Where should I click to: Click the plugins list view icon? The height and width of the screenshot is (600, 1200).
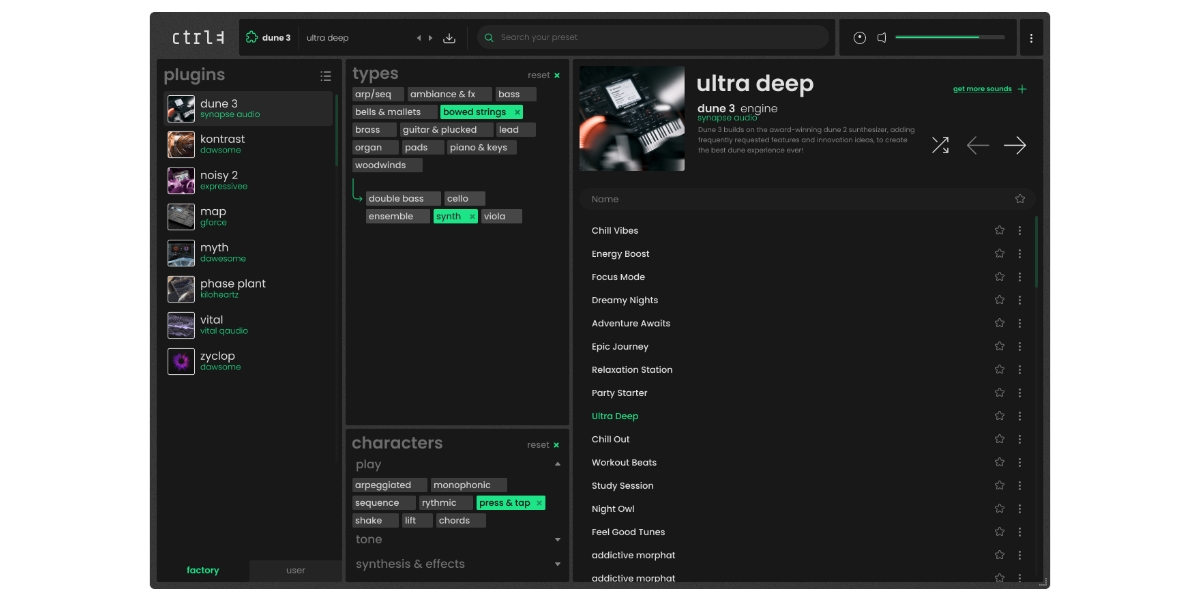click(x=325, y=76)
